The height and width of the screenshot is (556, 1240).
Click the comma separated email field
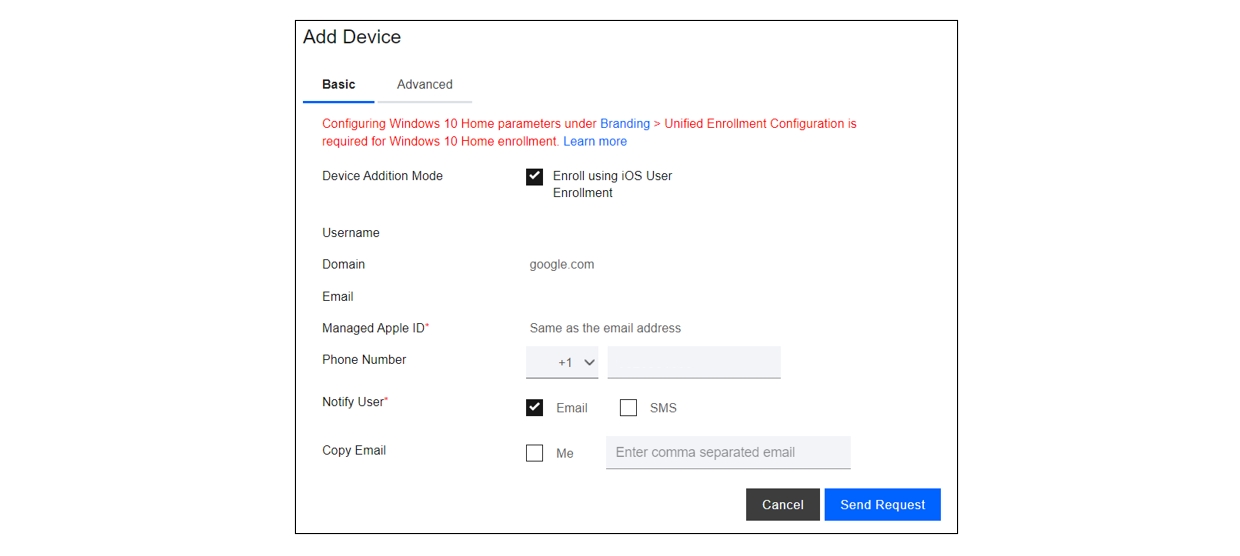[728, 452]
